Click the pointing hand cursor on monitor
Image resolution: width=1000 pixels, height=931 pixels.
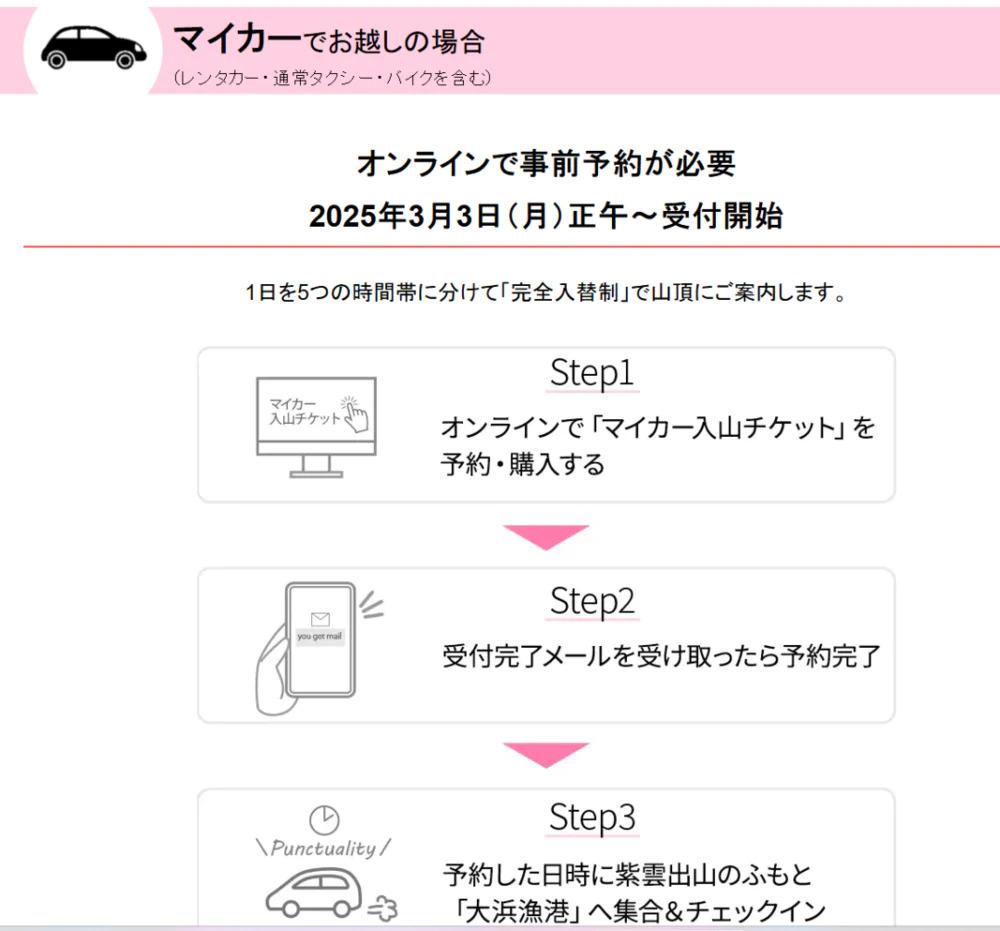356,414
